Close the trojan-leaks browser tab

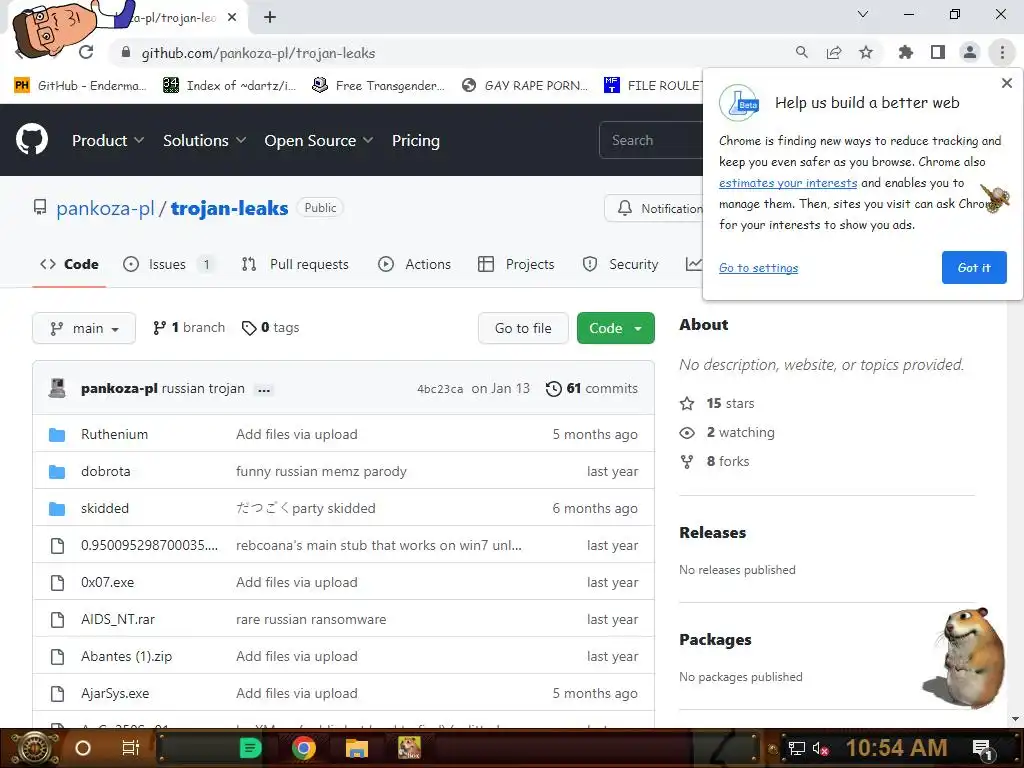point(232,18)
